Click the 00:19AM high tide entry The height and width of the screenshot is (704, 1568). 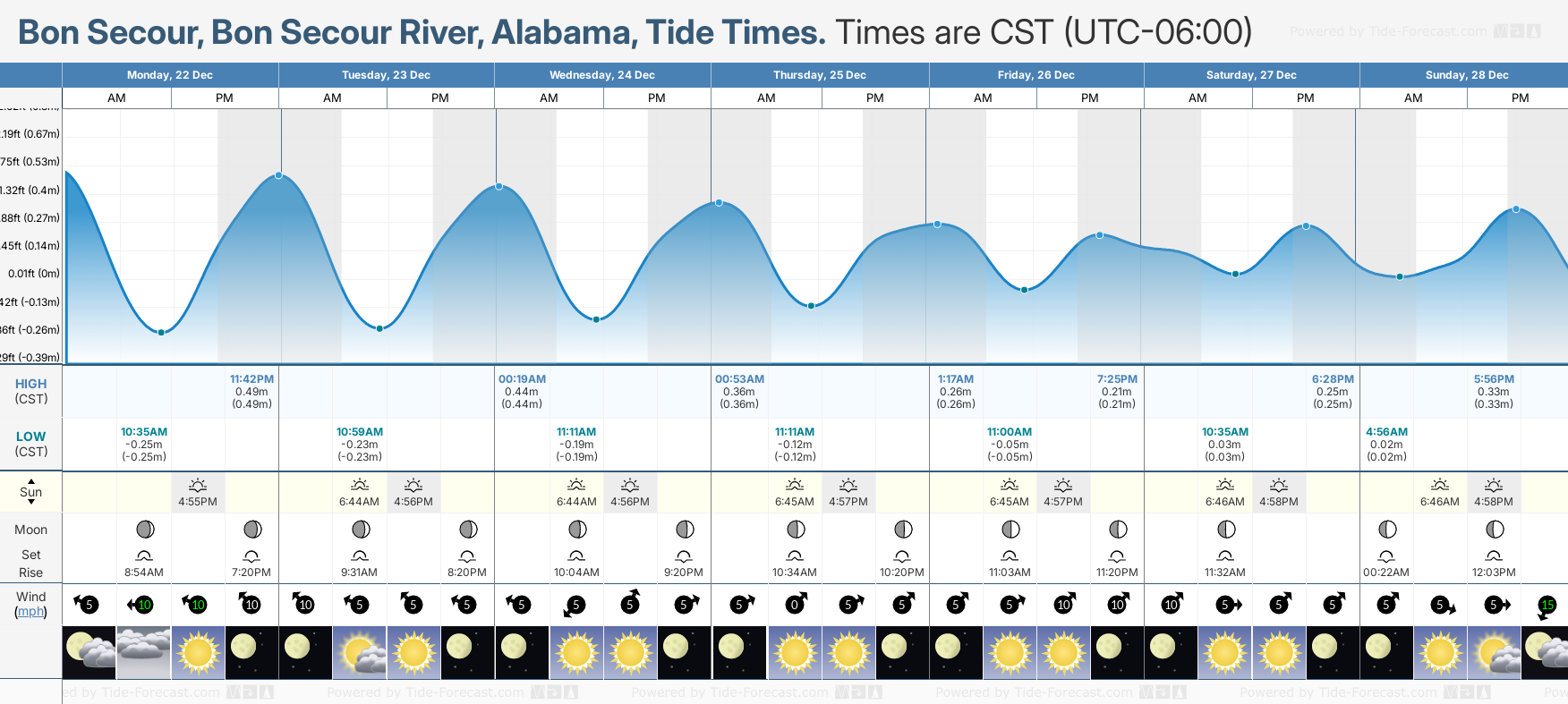point(522,391)
